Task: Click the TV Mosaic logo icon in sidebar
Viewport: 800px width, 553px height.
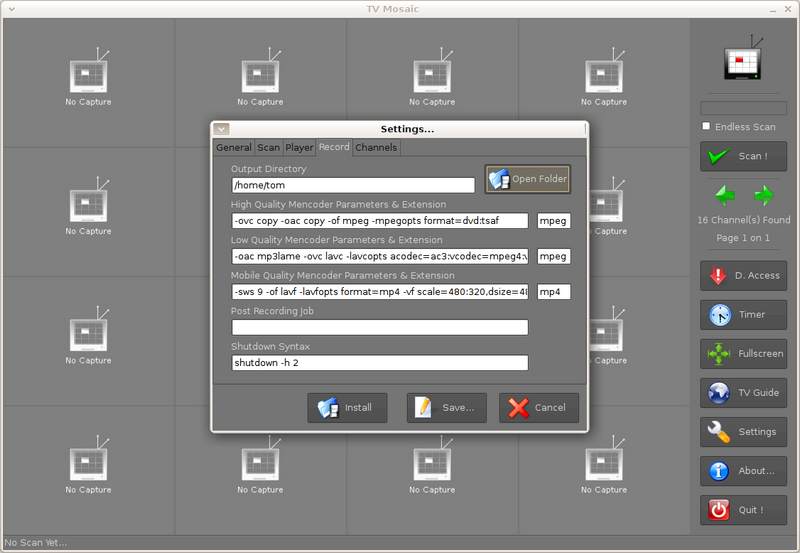Action: coord(743,58)
